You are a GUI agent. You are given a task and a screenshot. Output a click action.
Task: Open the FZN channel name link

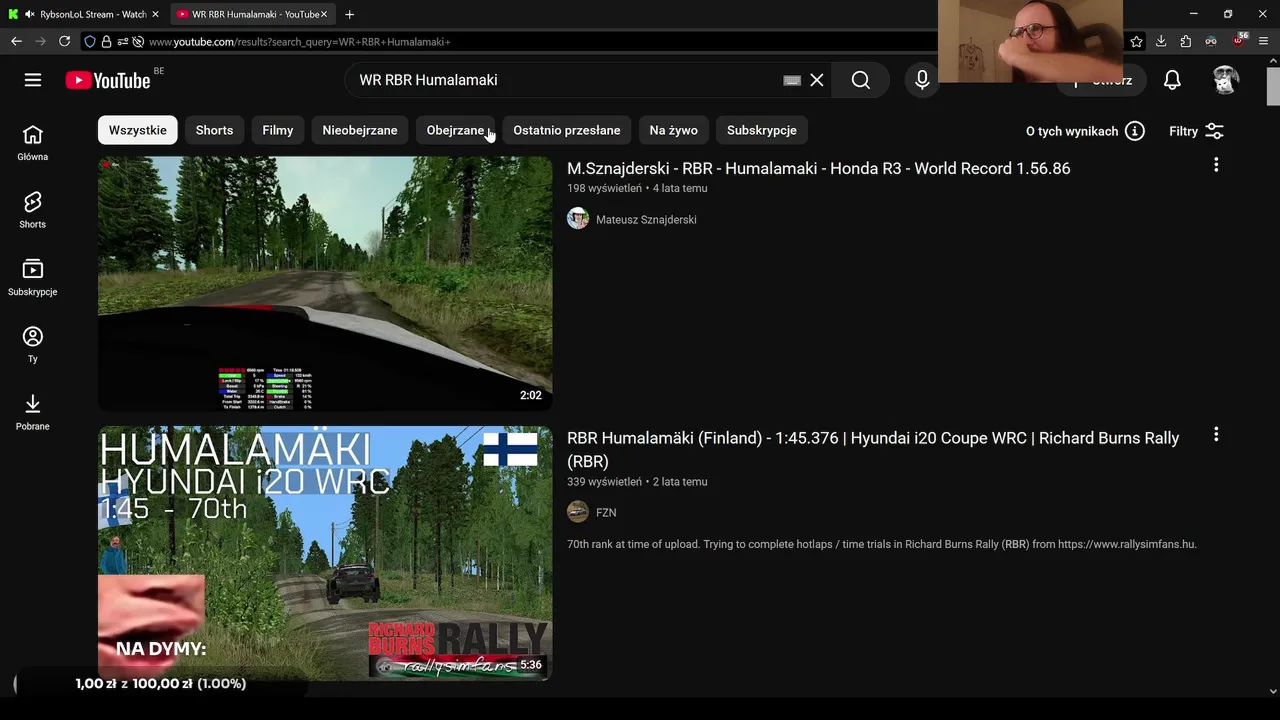click(x=606, y=512)
